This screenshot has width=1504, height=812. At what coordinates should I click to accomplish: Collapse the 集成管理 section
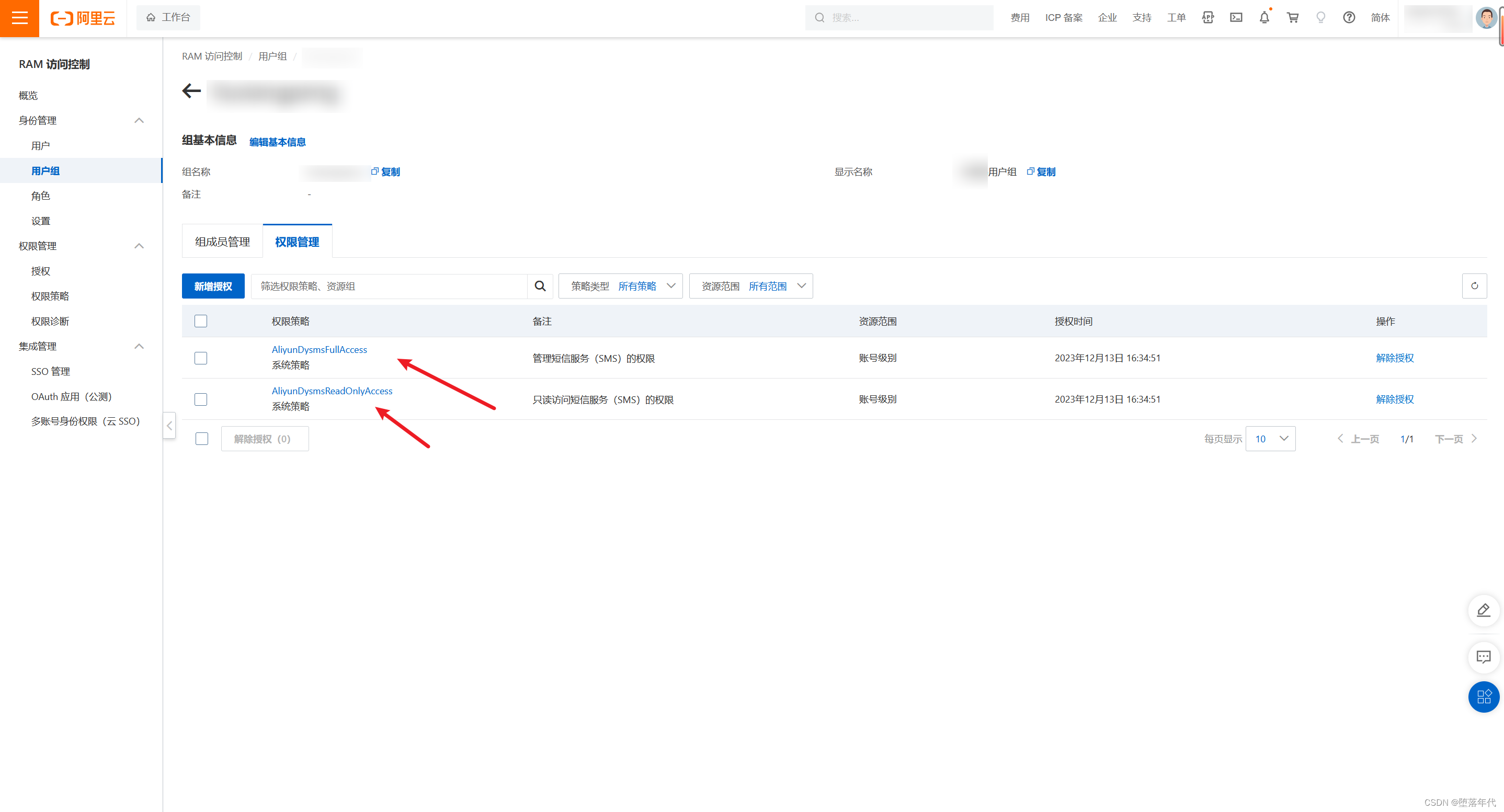(139, 346)
